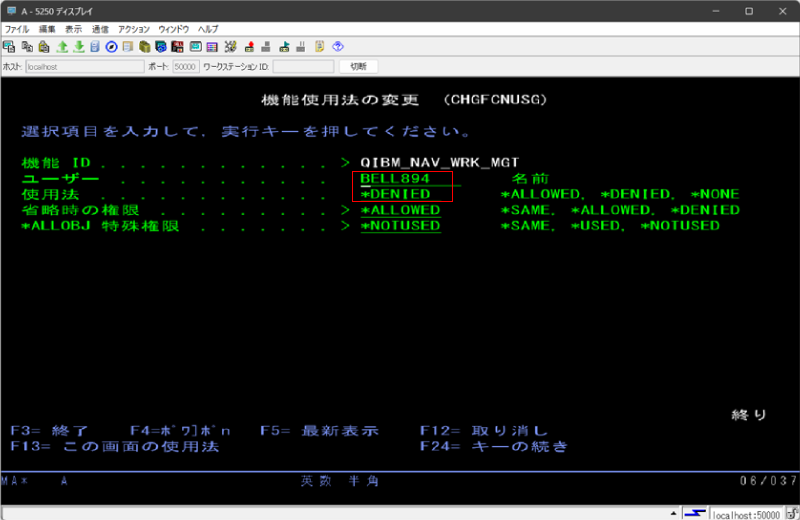The width and height of the screenshot is (800, 520).
Task: Click the green upload arrow send icon
Action: tap(61, 46)
